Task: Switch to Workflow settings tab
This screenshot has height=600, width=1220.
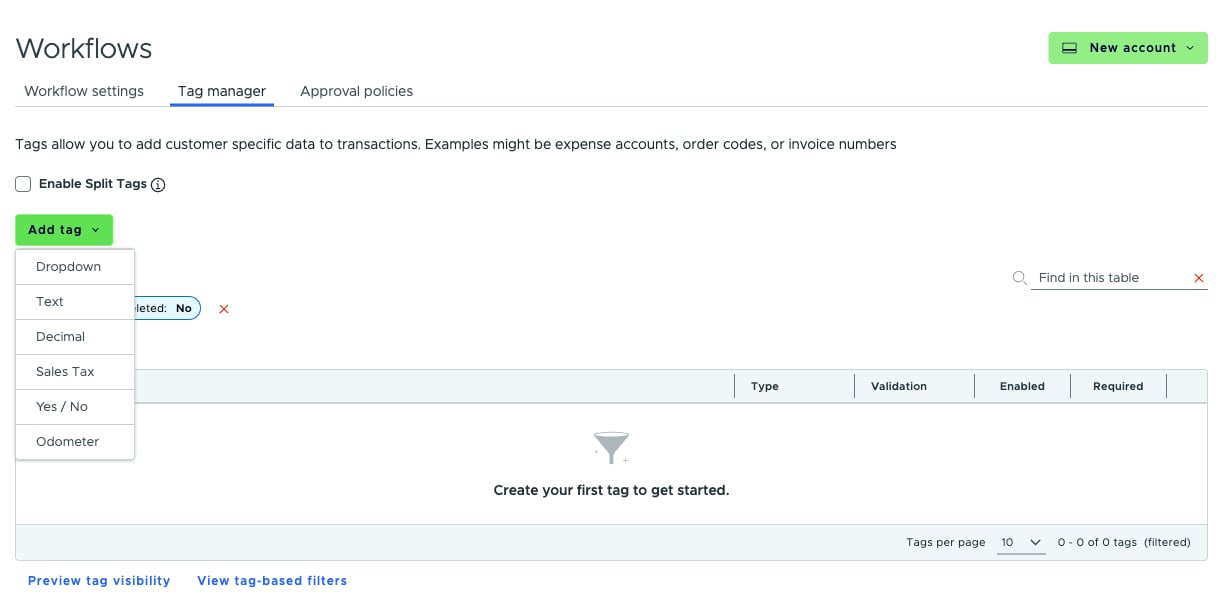Action: (84, 91)
